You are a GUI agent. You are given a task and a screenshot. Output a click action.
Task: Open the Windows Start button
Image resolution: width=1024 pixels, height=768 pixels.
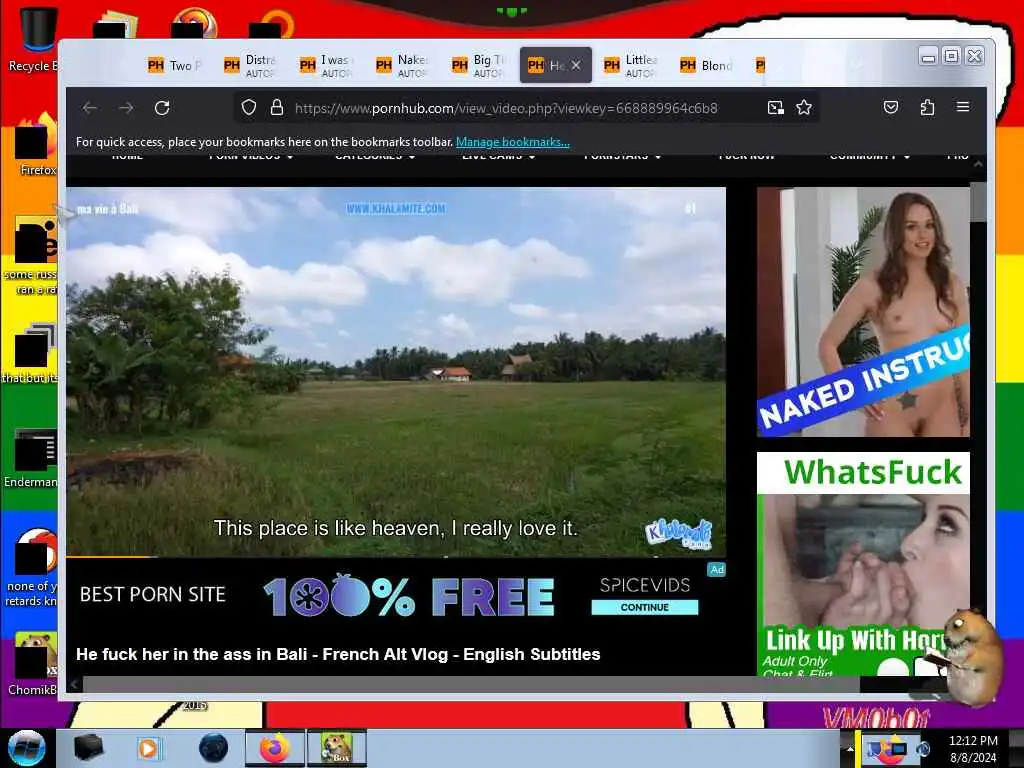point(27,748)
